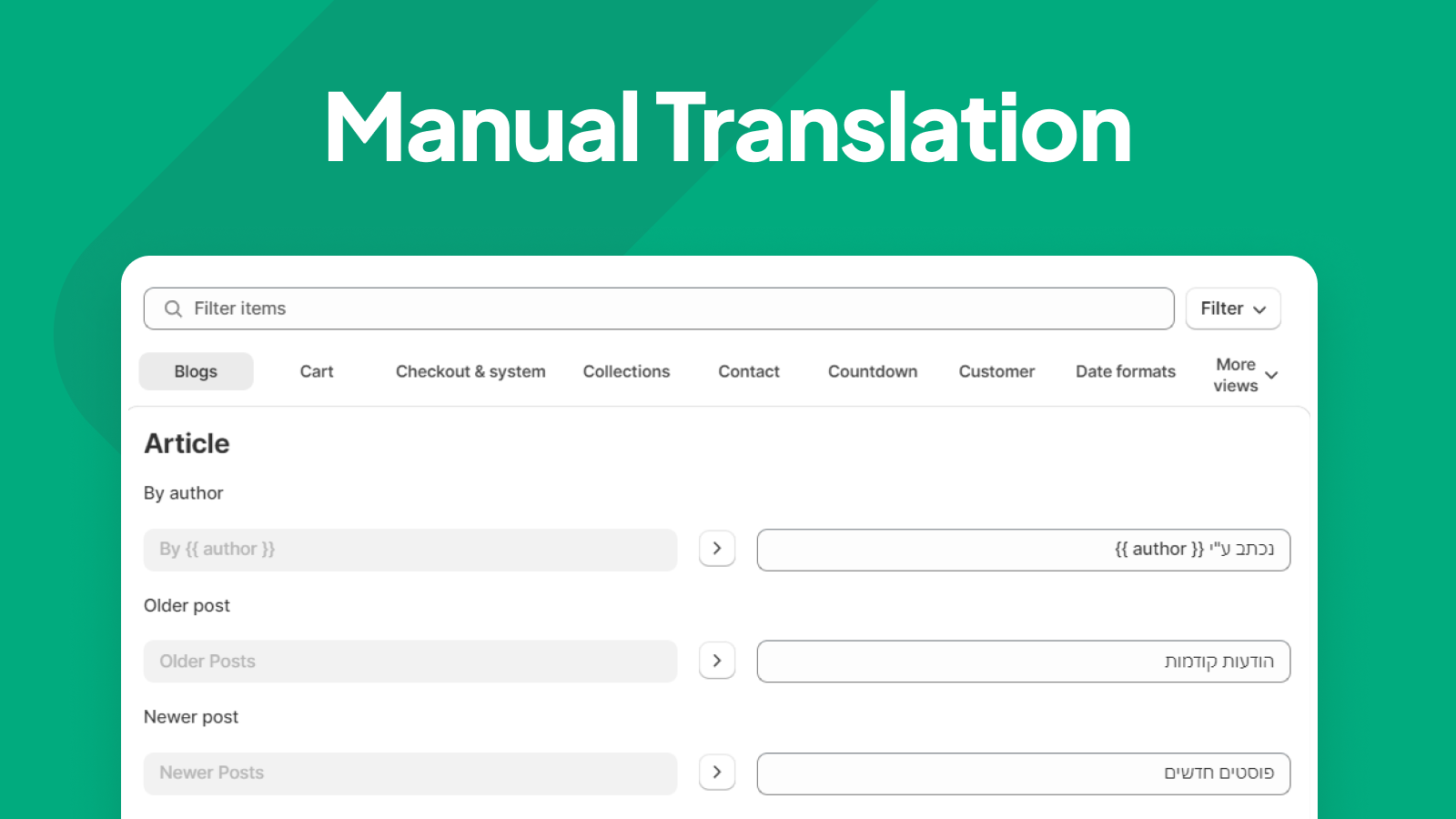
Task: Click the arrow icon next to Newer Posts
Action: click(717, 773)
